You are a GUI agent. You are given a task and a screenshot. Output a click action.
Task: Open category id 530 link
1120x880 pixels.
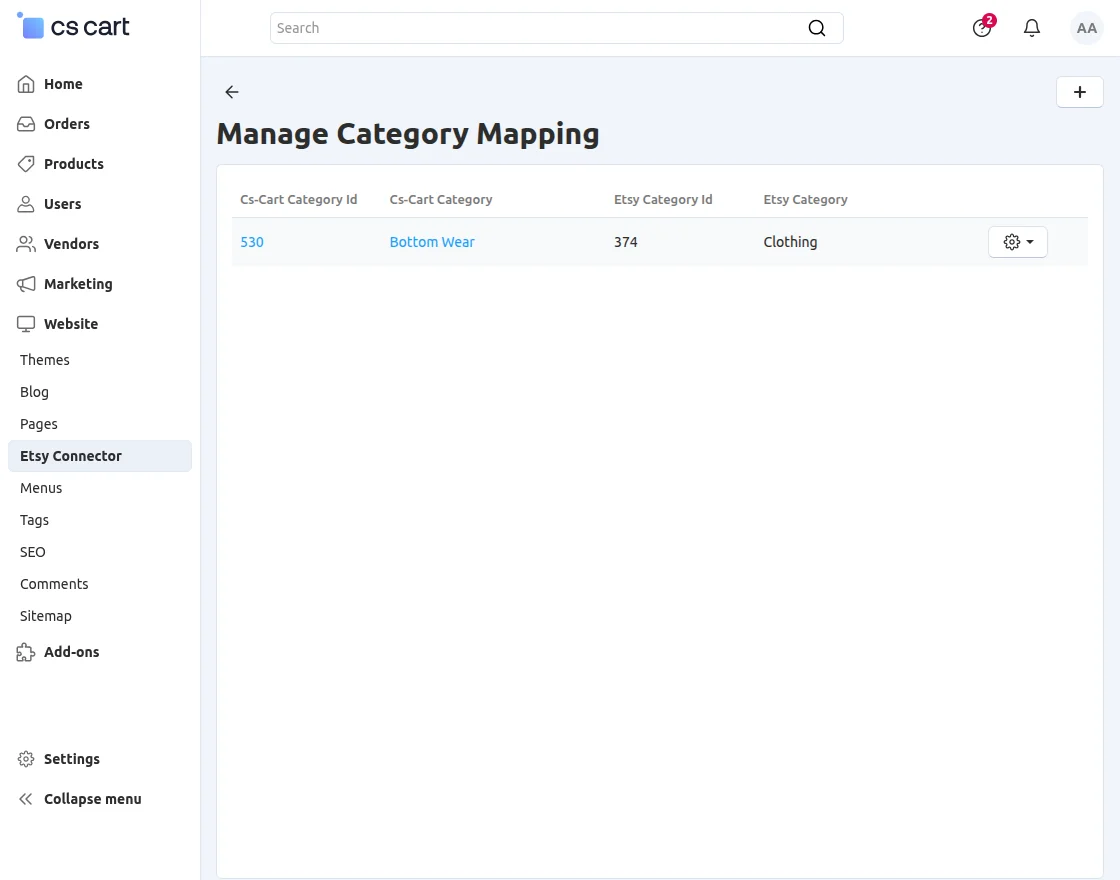click(x=252, y=242)
